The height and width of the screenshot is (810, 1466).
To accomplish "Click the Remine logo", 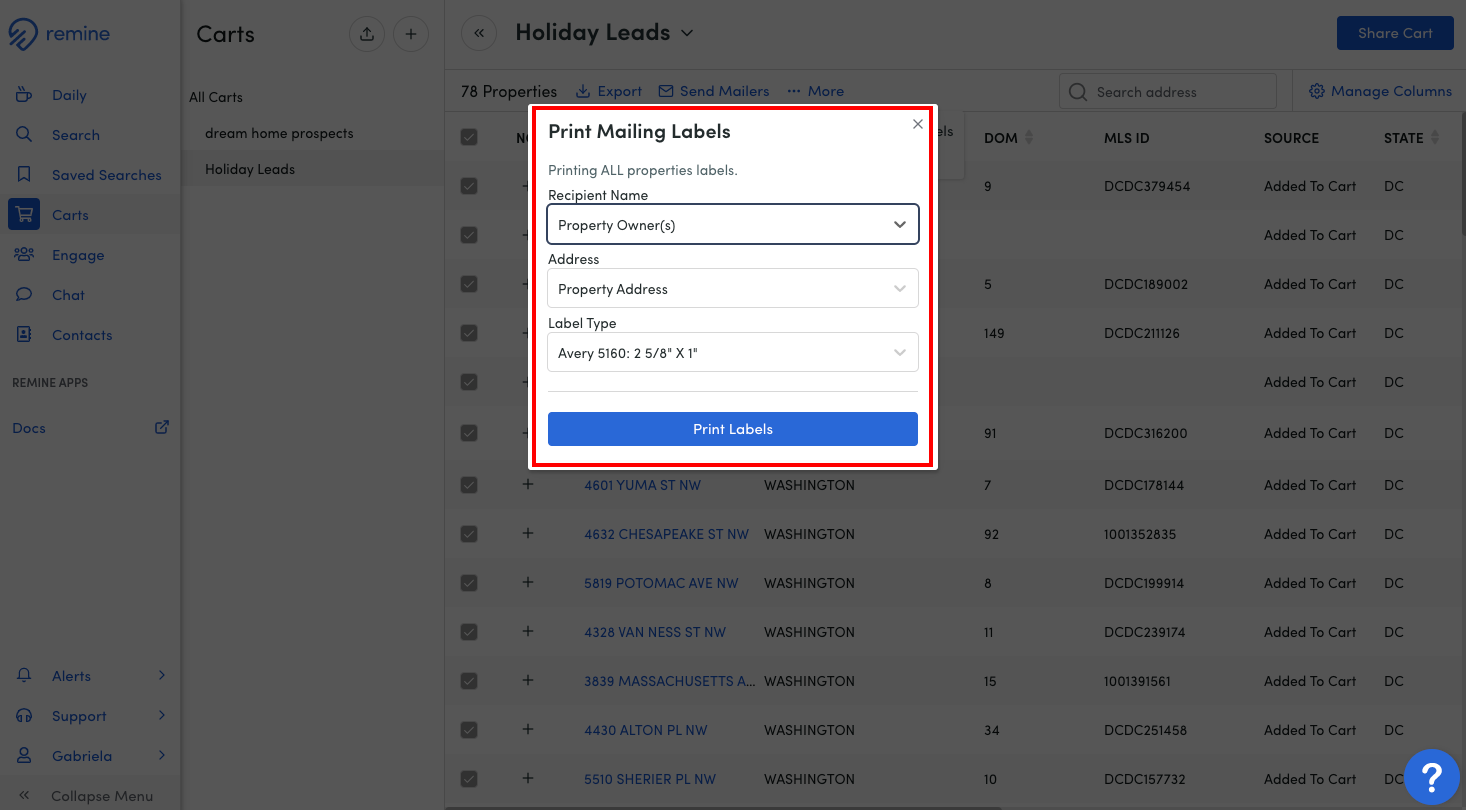I will pos(60,35).
